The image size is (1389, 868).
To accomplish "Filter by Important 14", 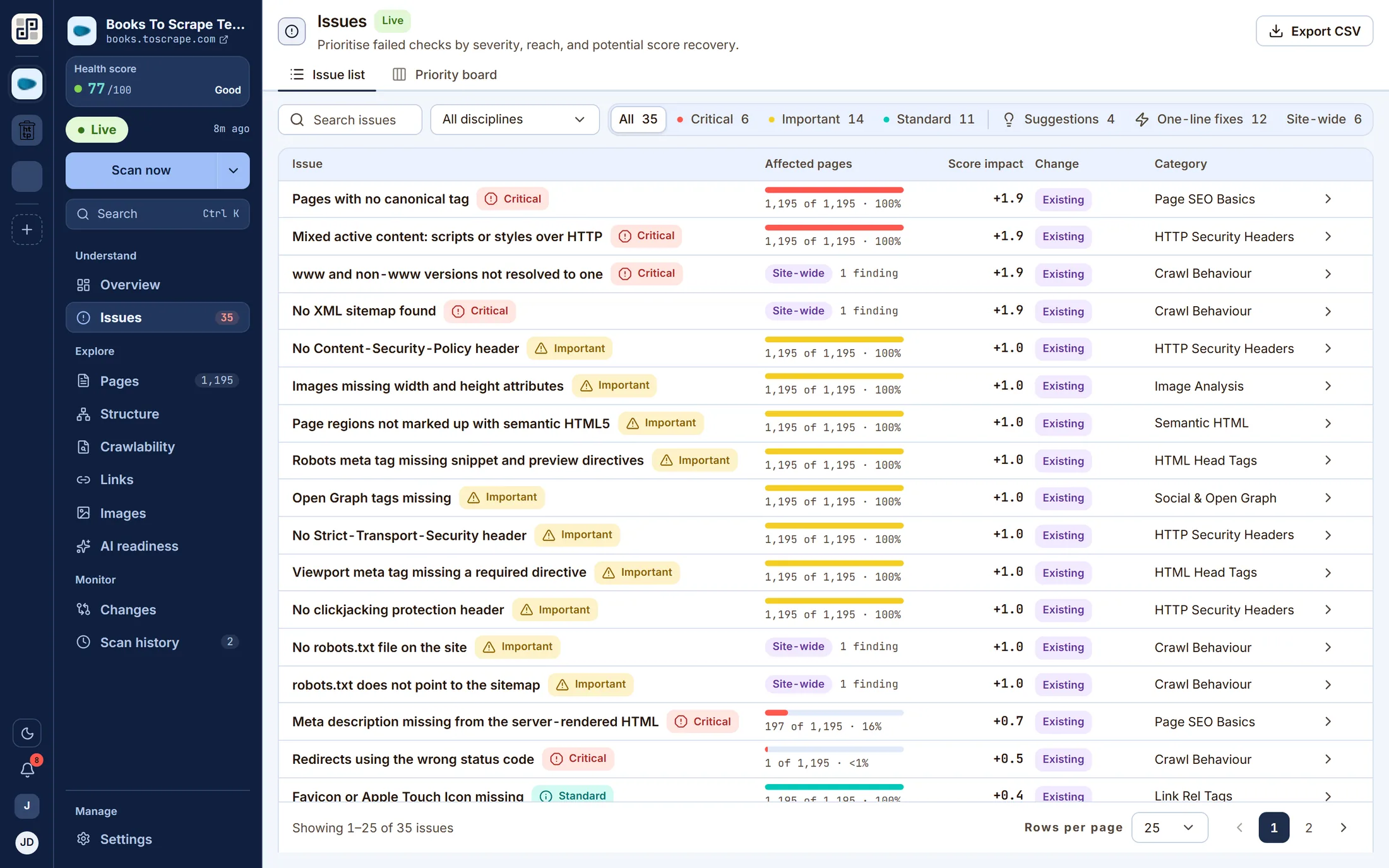I will (816, 119).
